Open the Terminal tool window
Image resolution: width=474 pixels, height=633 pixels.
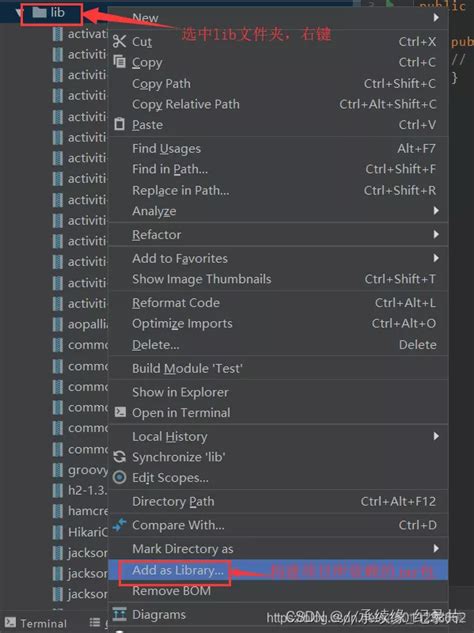tap(36, 623)
